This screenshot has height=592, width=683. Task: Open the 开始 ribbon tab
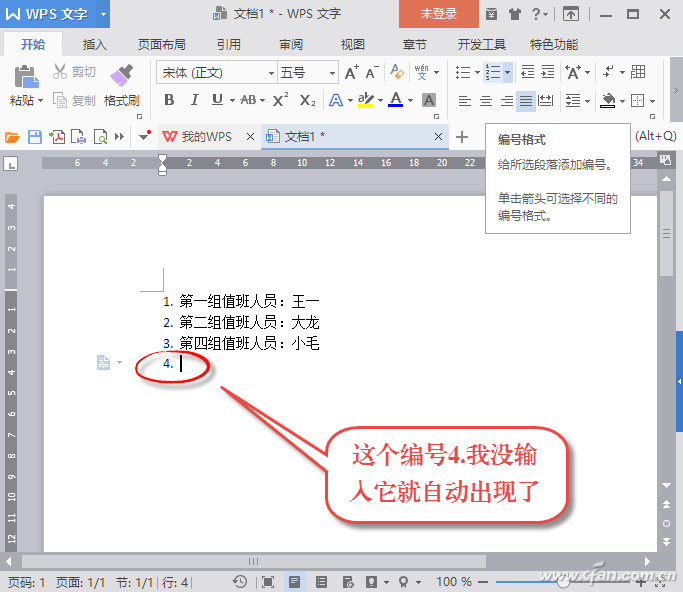(x=33, y=44)
